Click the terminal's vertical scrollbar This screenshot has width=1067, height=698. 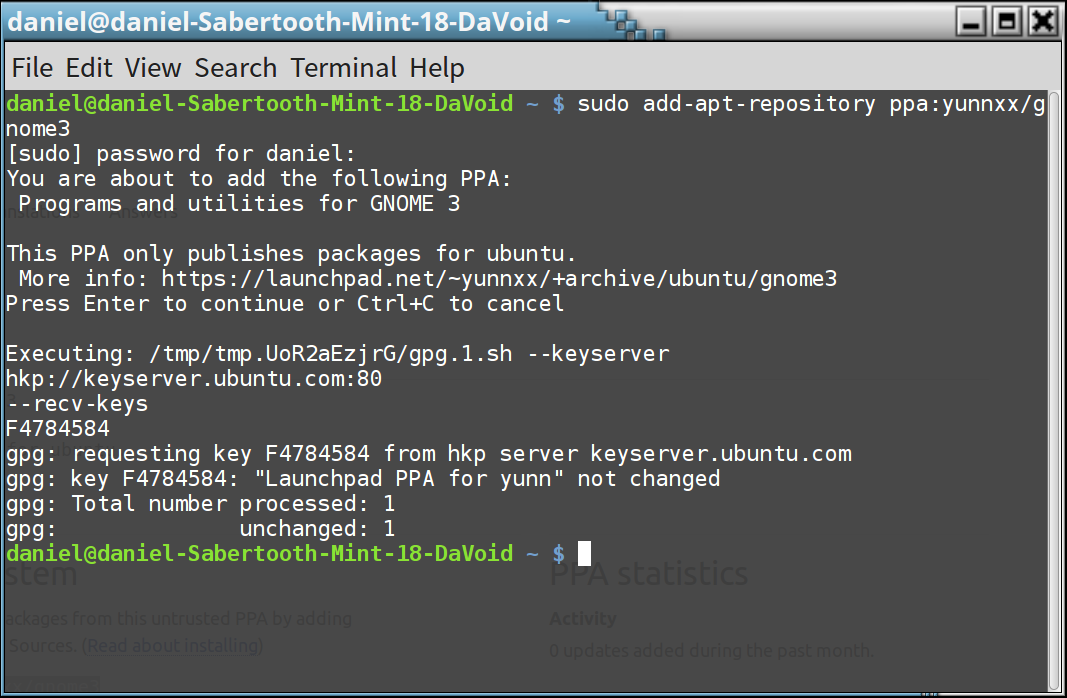pos(1054,391)
